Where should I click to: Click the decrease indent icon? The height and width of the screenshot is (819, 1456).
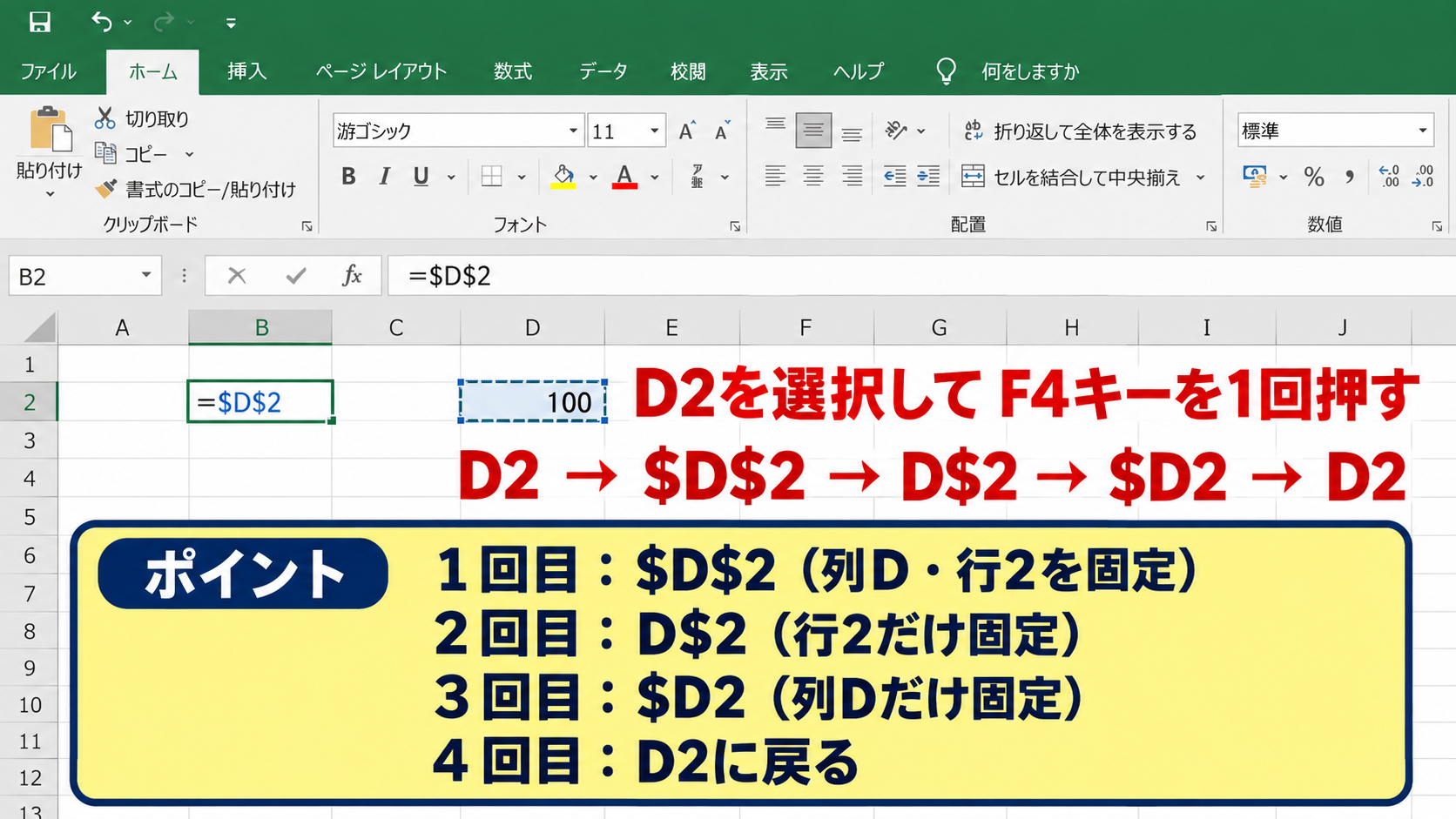point(894,177)
